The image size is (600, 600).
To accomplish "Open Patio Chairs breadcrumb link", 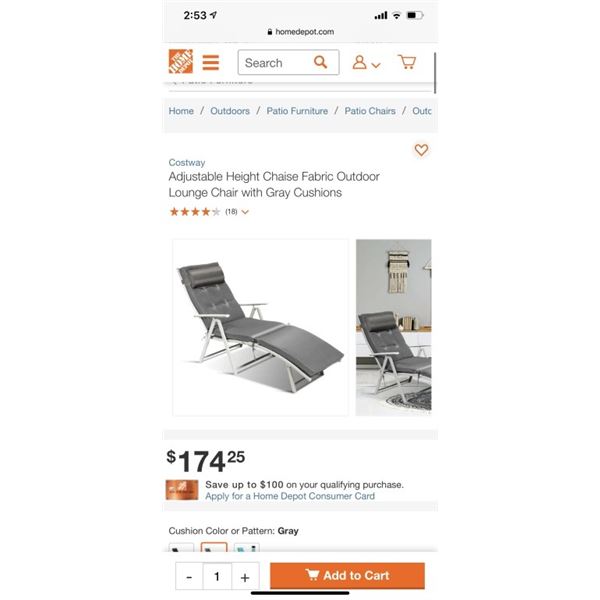I will point(370,111).
